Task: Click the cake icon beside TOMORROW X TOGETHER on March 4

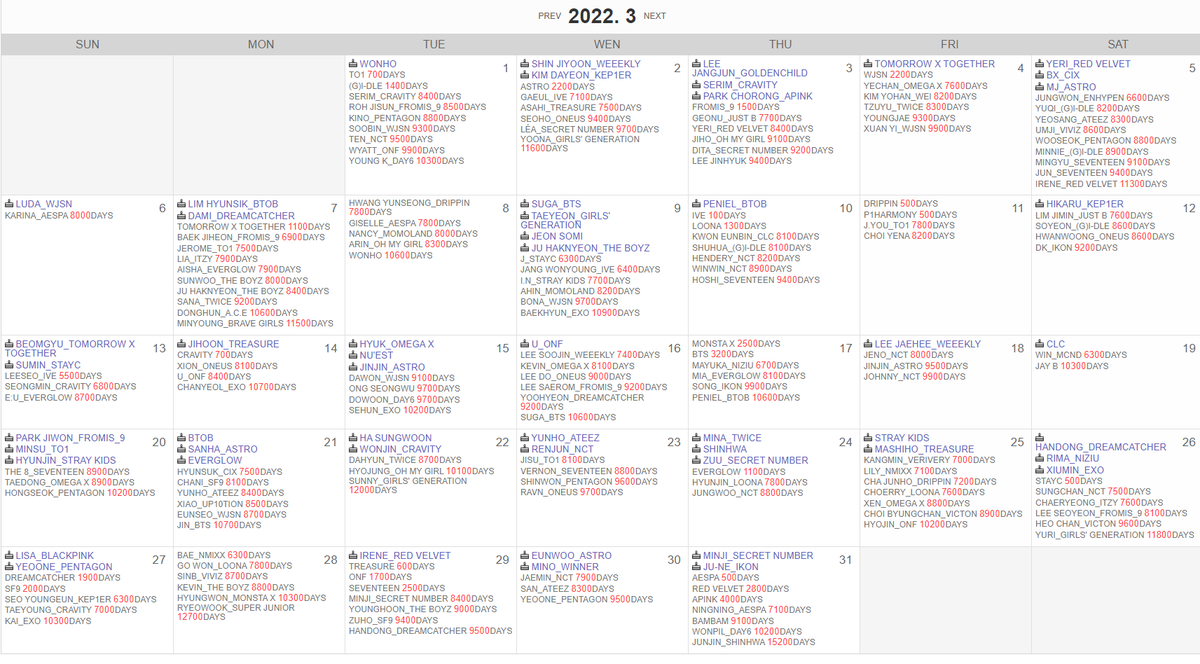Action: coord(869,64)
